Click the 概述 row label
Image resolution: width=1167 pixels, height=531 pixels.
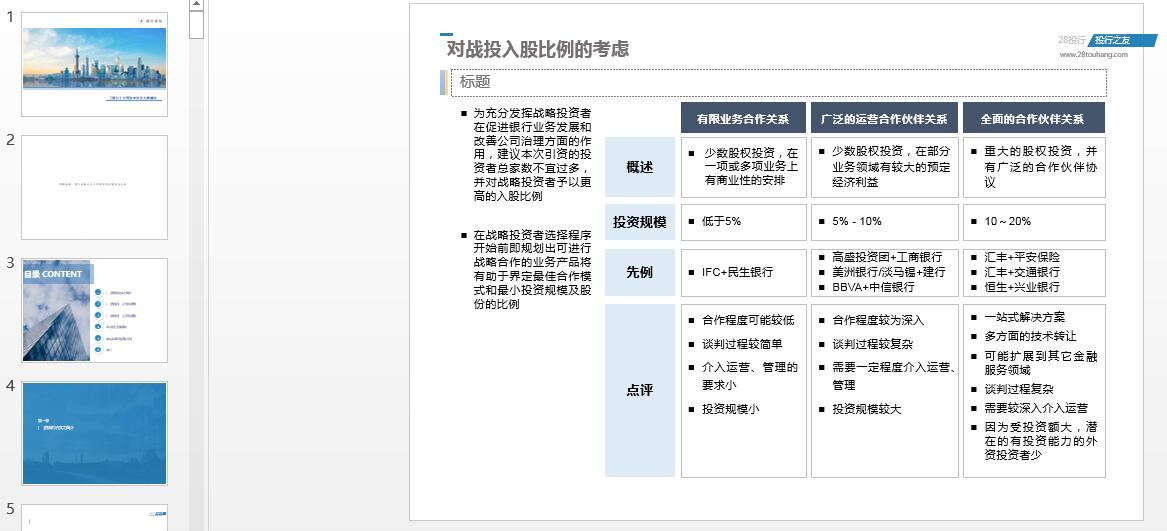click(x=640, y=168)
